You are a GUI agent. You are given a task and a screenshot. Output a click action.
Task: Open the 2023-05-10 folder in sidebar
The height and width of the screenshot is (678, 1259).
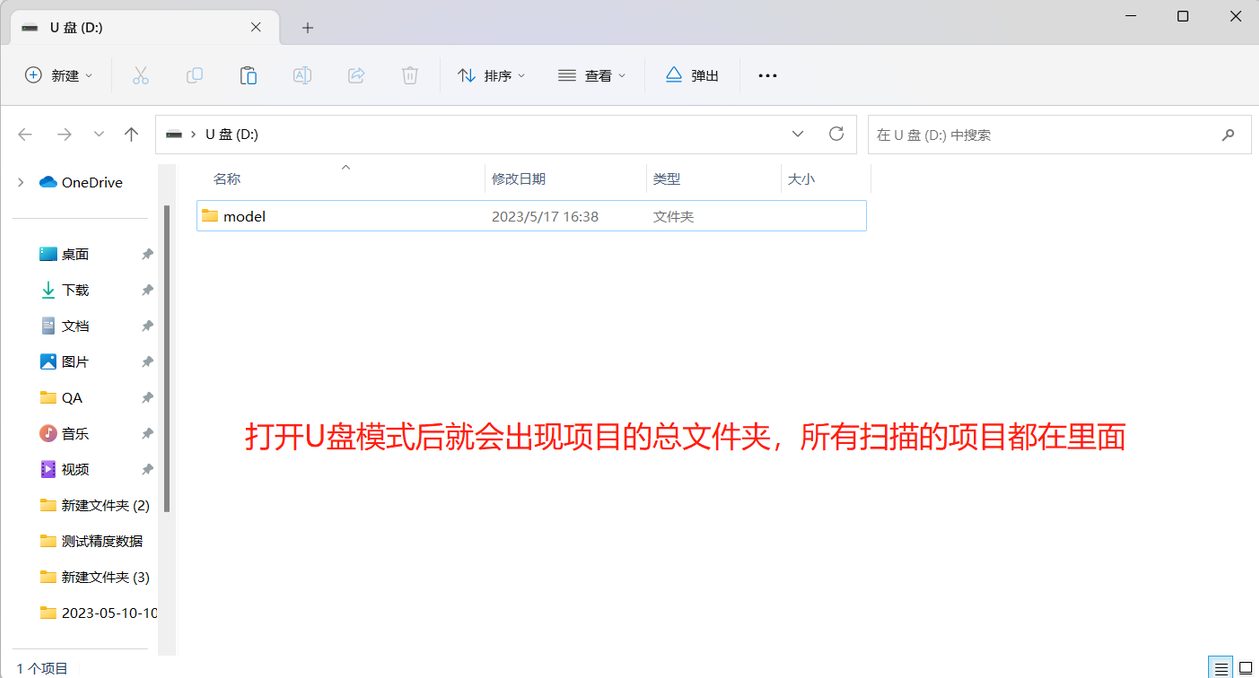[x=109, y=613]
